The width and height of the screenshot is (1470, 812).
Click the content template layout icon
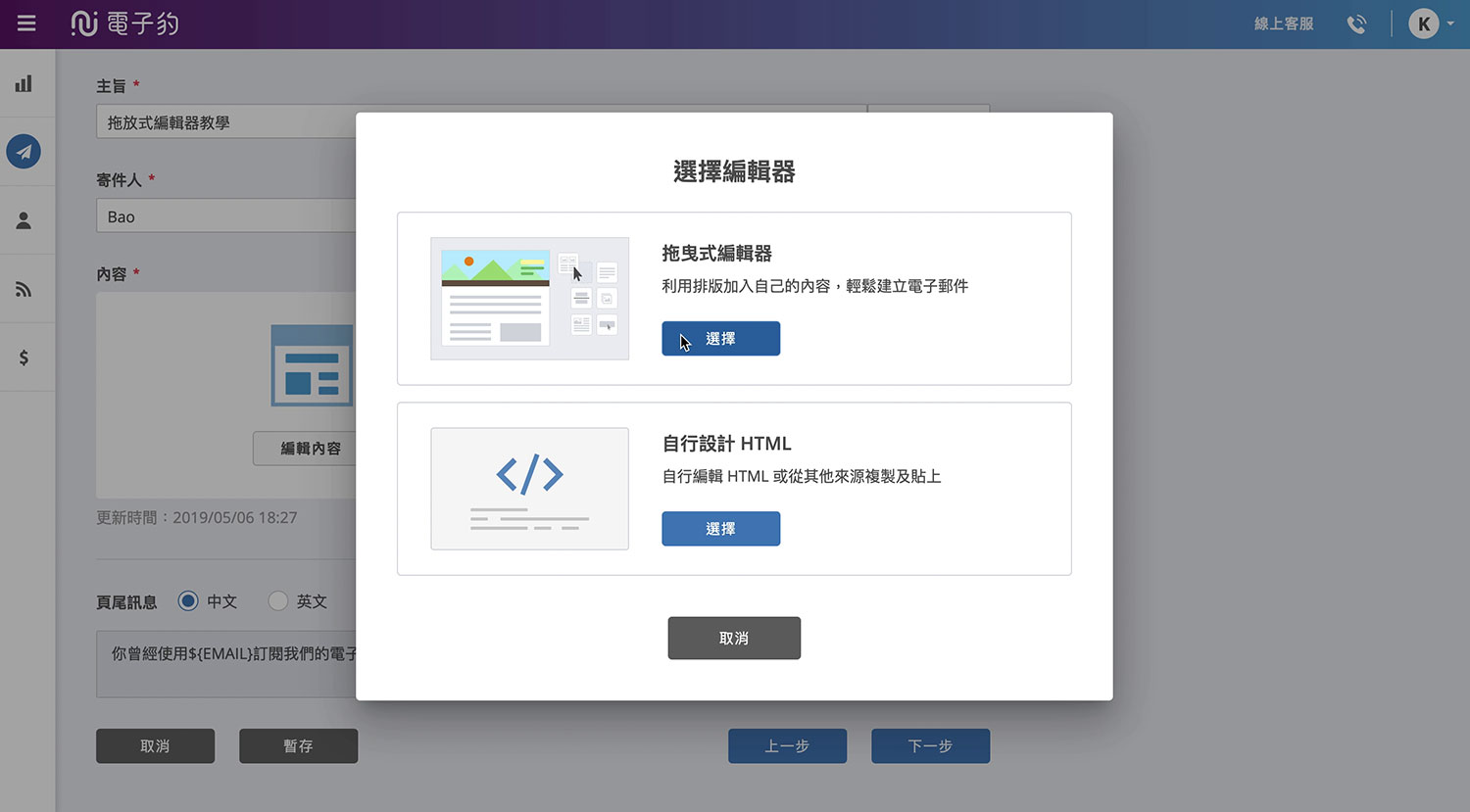[x=312, y=365]
